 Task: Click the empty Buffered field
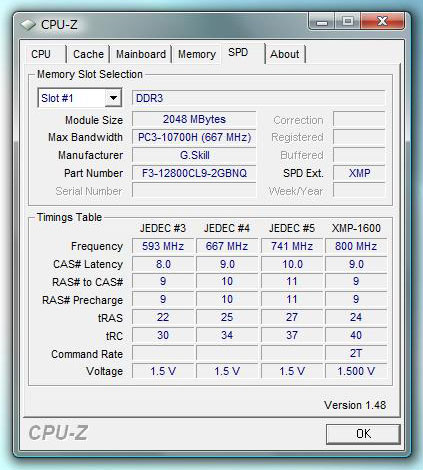point(359,155)
